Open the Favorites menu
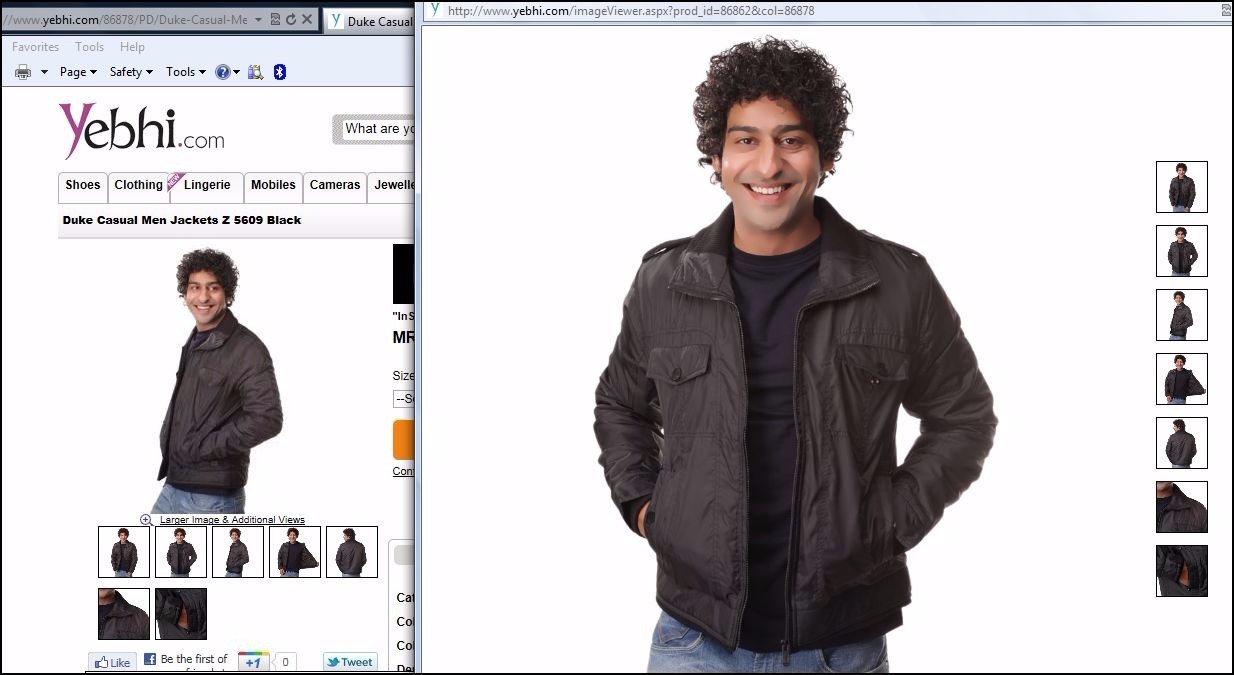 click(35, 47)
